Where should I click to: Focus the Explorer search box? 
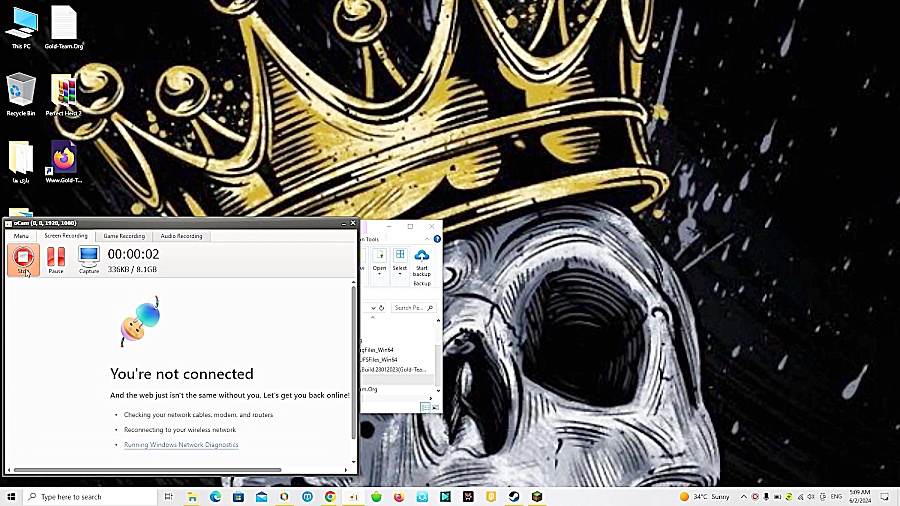tap(413, 308)
